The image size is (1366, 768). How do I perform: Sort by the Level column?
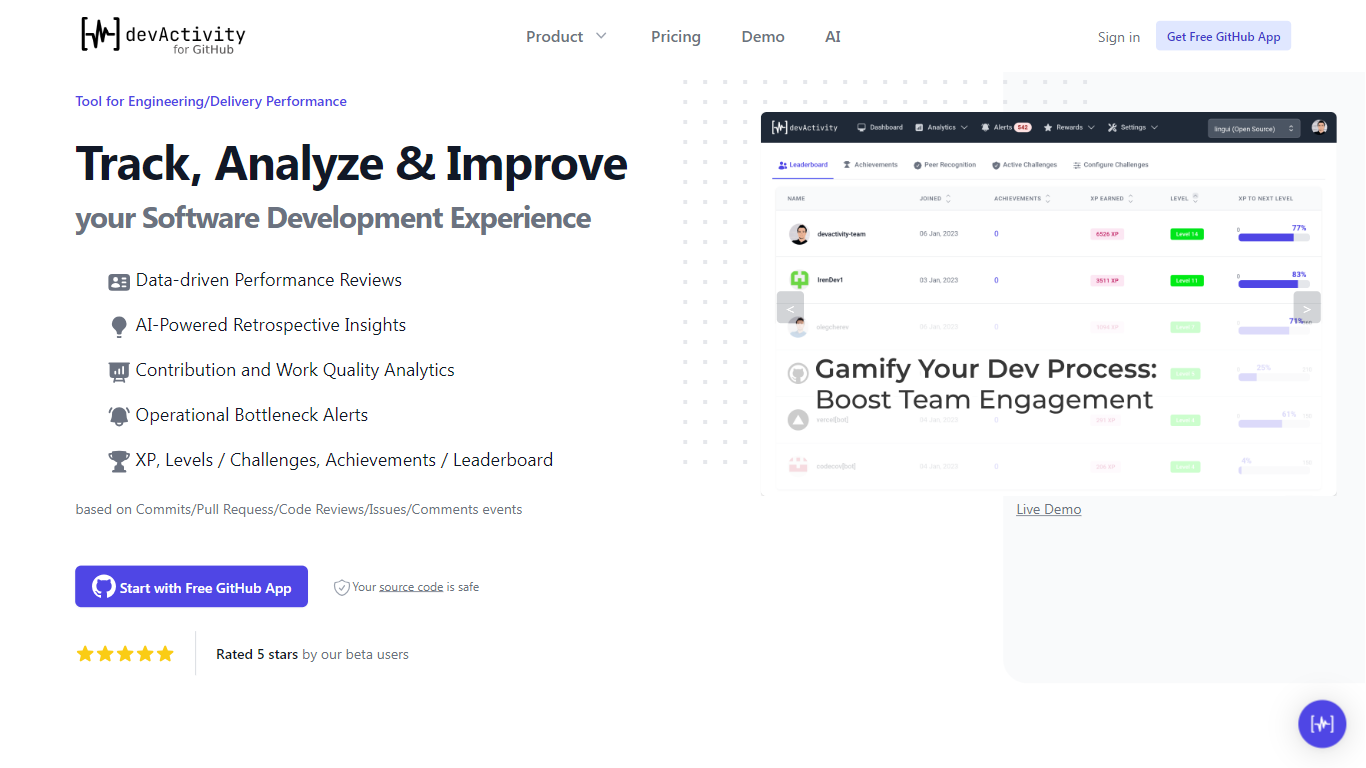click(1184, 198)
